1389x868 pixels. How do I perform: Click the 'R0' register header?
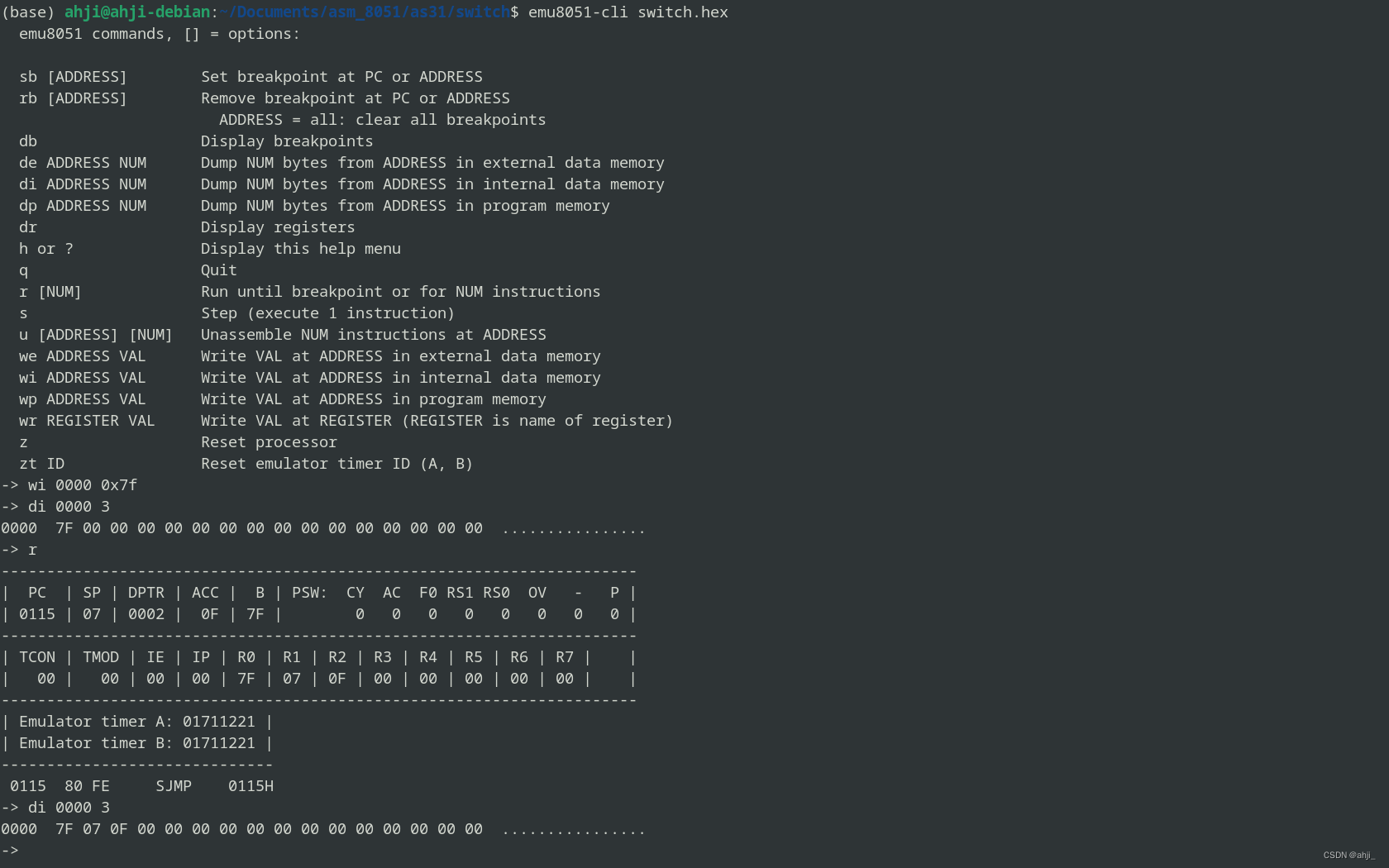pos(246,657)
